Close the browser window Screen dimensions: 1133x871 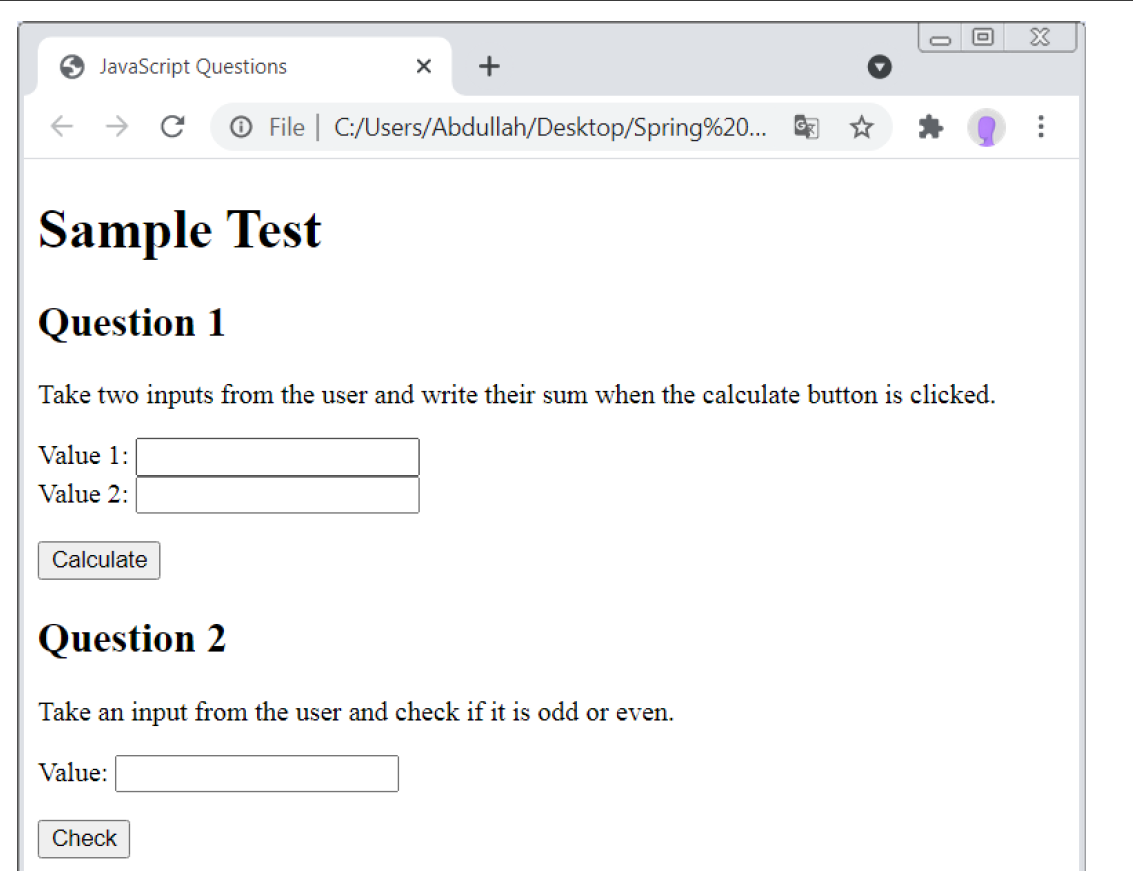pos(1040,37)
